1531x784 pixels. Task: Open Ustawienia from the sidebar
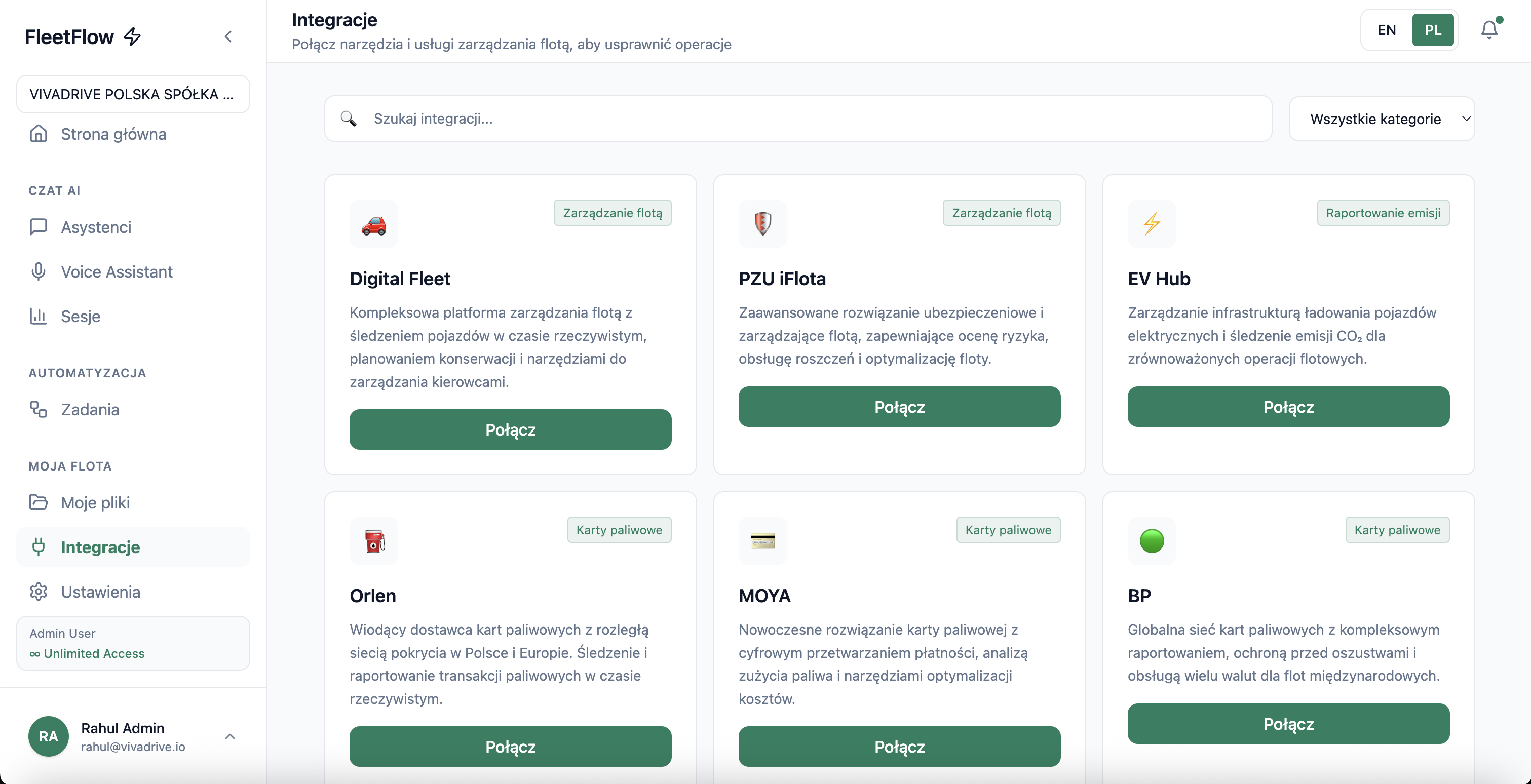tap(100, 592)
